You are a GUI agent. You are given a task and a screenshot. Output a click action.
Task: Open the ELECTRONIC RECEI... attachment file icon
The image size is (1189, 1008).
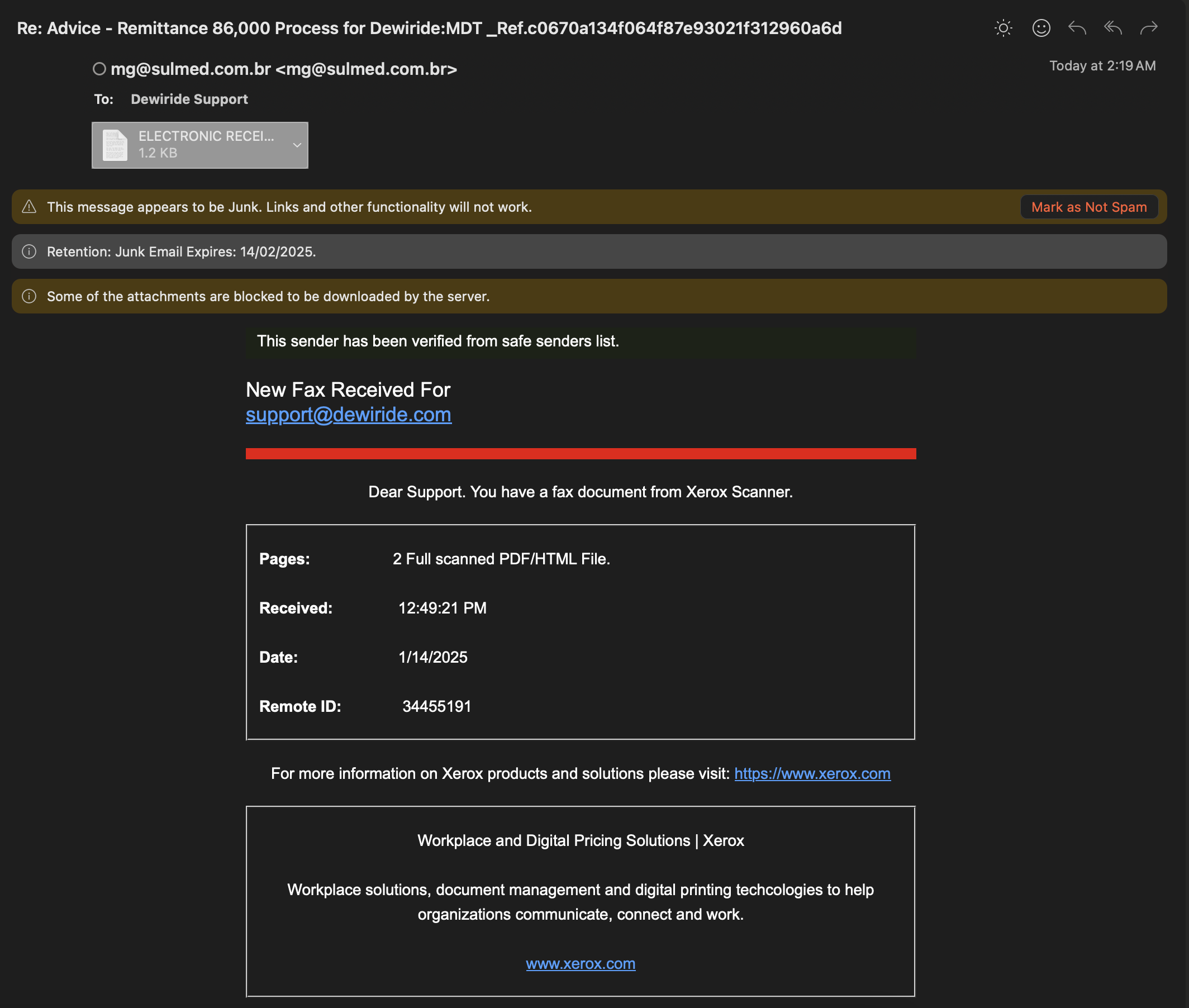(115, 145)
